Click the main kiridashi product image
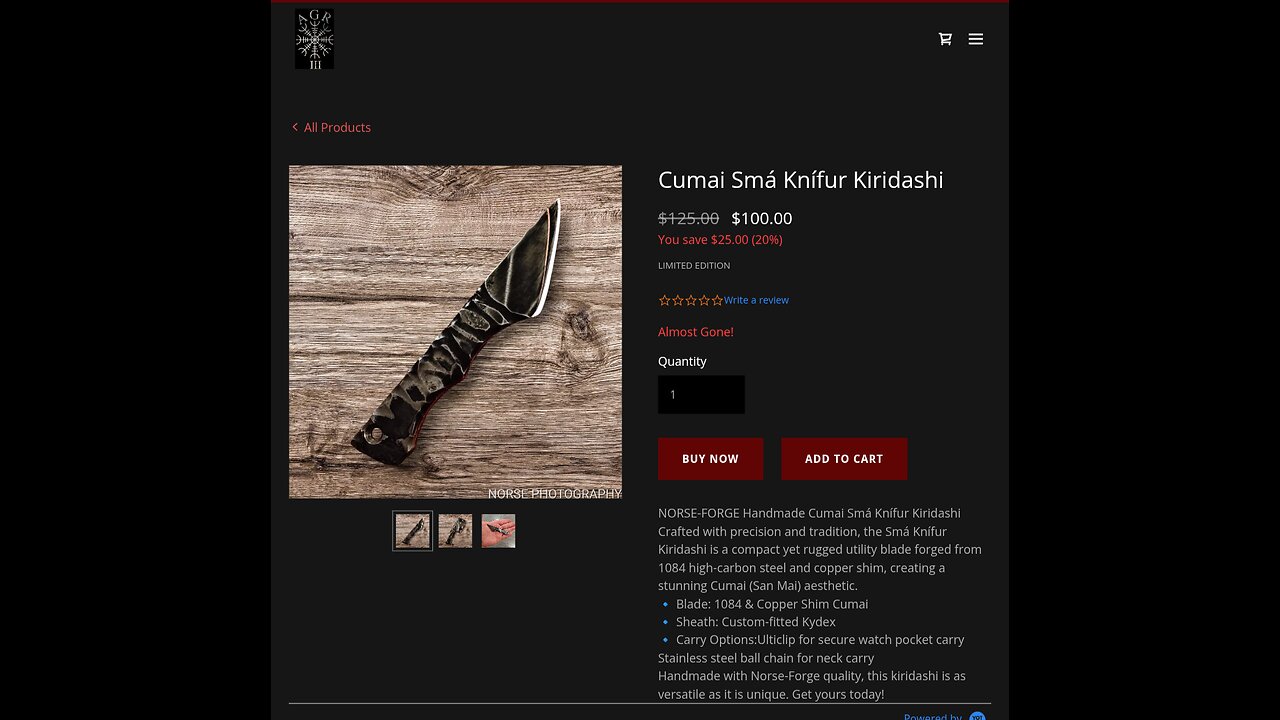Image resolution: width=1280 pixels, height=720 pixels. pyautogui.click(x=455, y=332)
